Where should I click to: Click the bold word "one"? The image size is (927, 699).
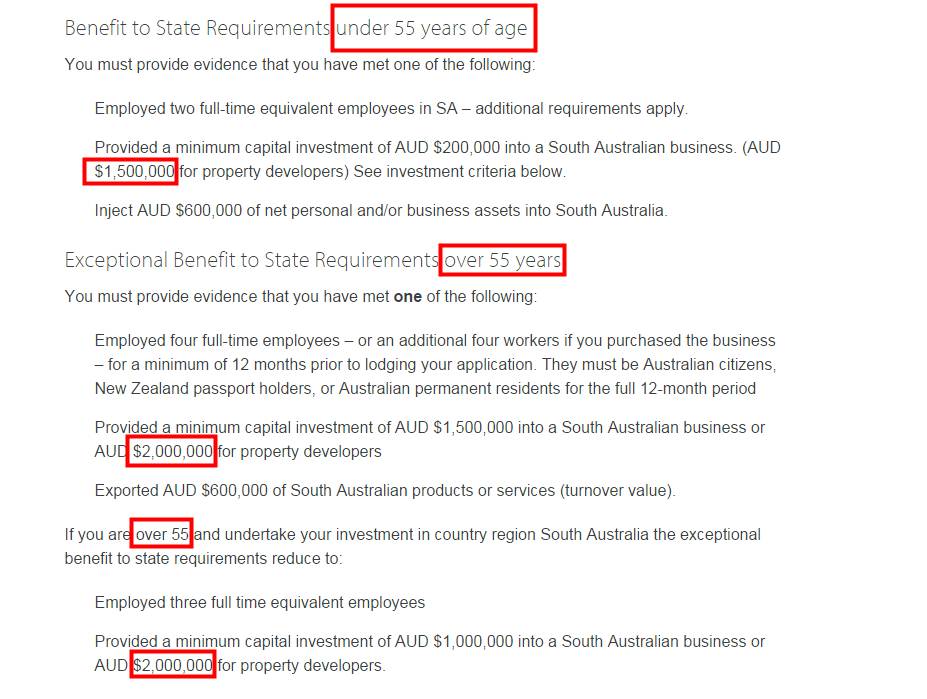[x=407, y=297]
